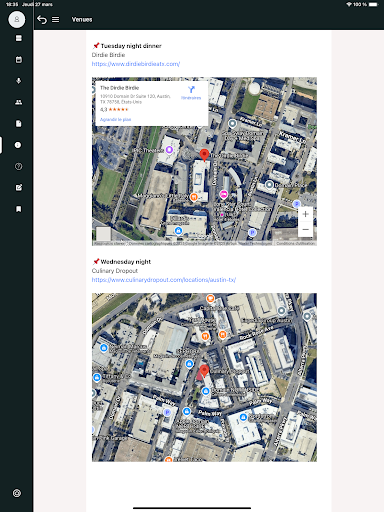Click the Tuesday dinner satellite map
Screen dimensions: 384x512
(204, 162)
